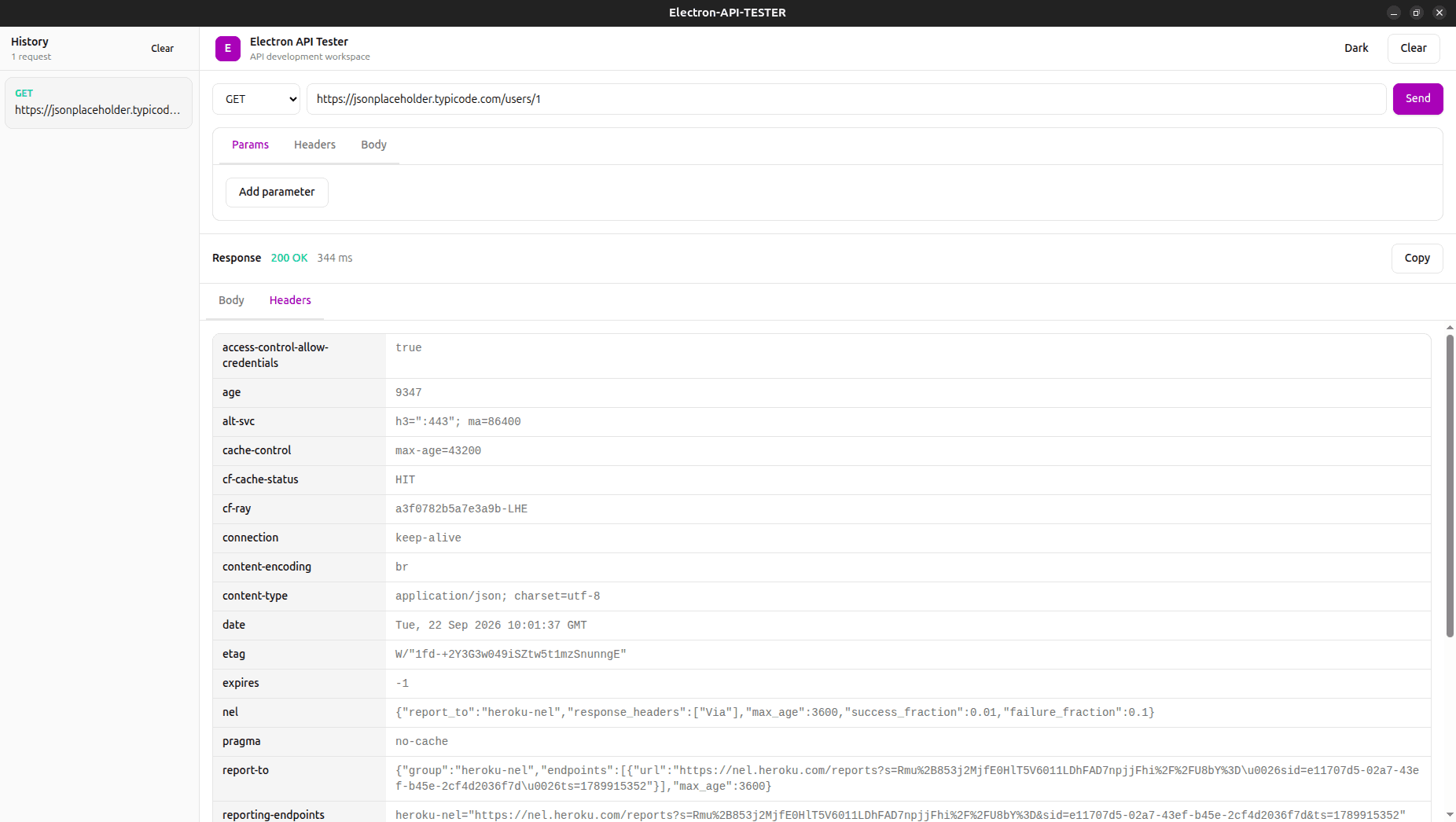Image resolution: width=1456 pixels, height=822 pixels.
Task: Click the alt-svc value 'h3=":443"; ma=86400'
Action: 458,422
